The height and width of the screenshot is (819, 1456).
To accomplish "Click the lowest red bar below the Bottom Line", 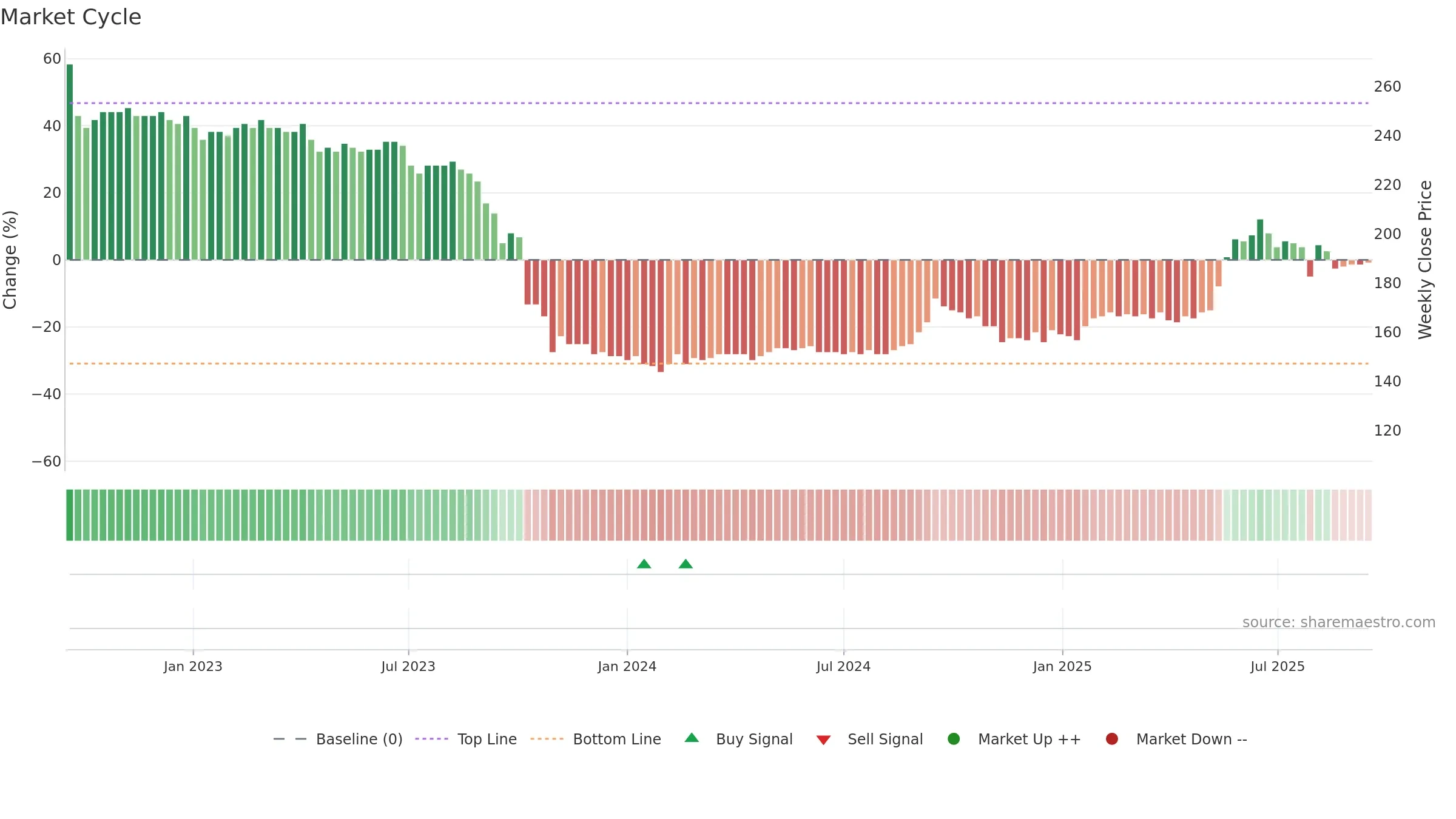I will coord(661,315).
